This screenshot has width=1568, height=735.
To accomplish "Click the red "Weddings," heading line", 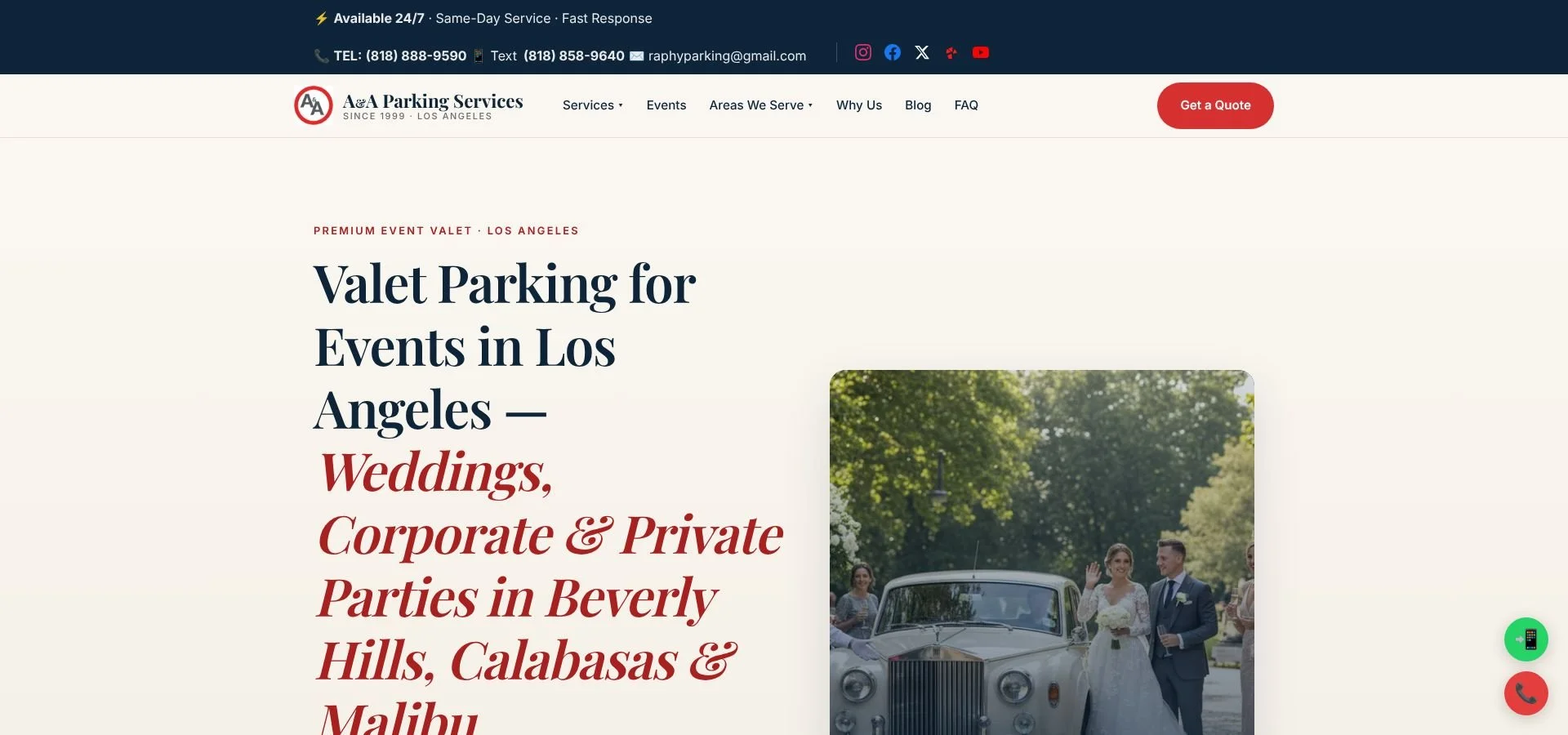I will tap(435, 473).
